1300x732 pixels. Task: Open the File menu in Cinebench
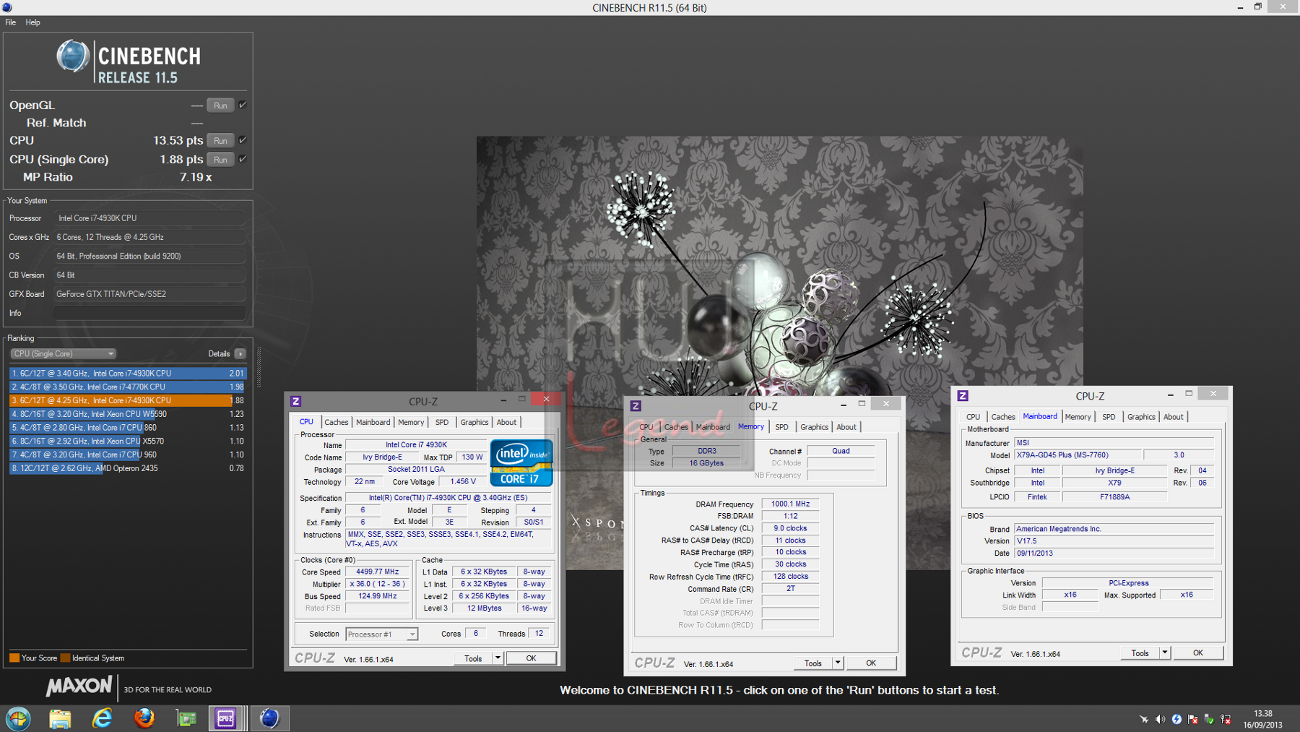11,22
